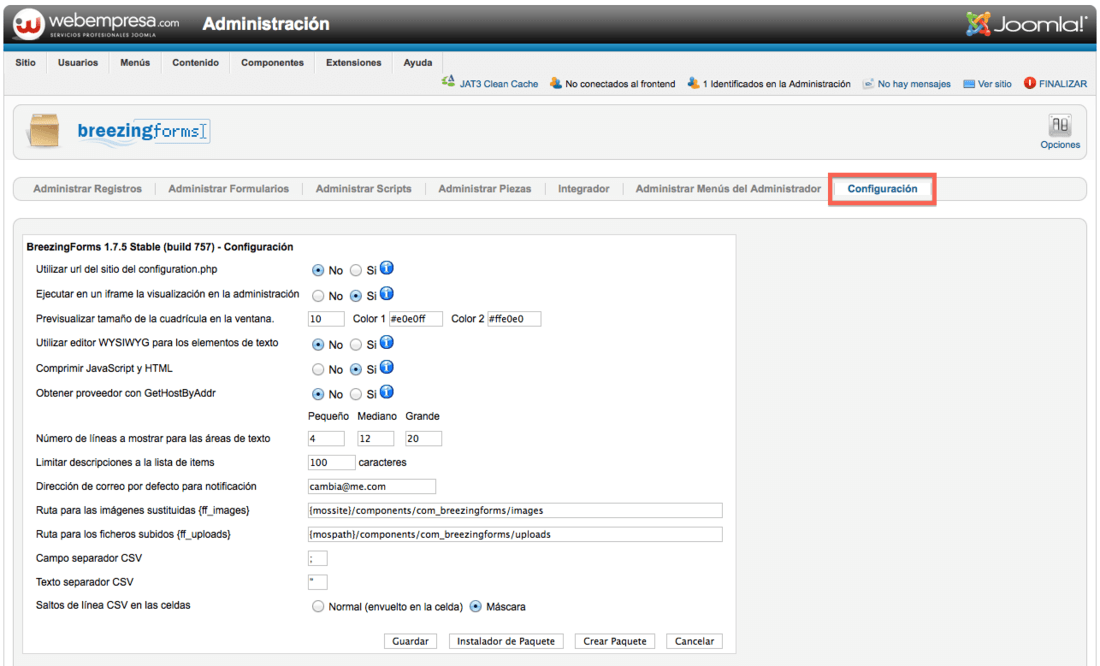1100x666 pixels.
Task: Open the Sitio menu
Action: [25, 62]
